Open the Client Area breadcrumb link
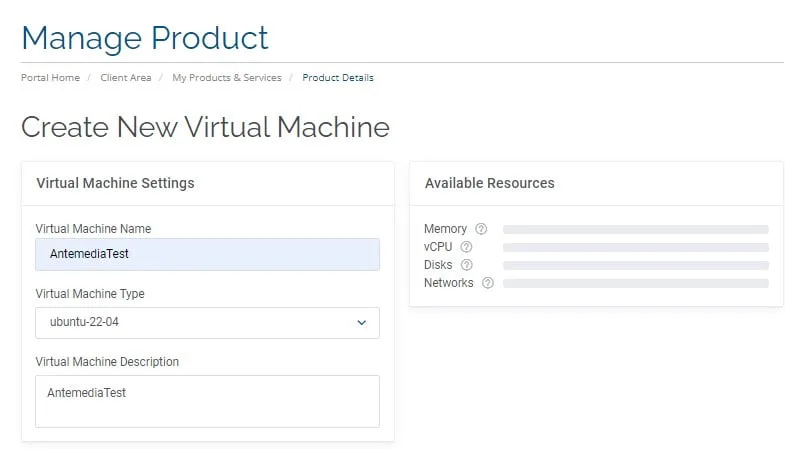785x449 pixels. tap(126, 78)
